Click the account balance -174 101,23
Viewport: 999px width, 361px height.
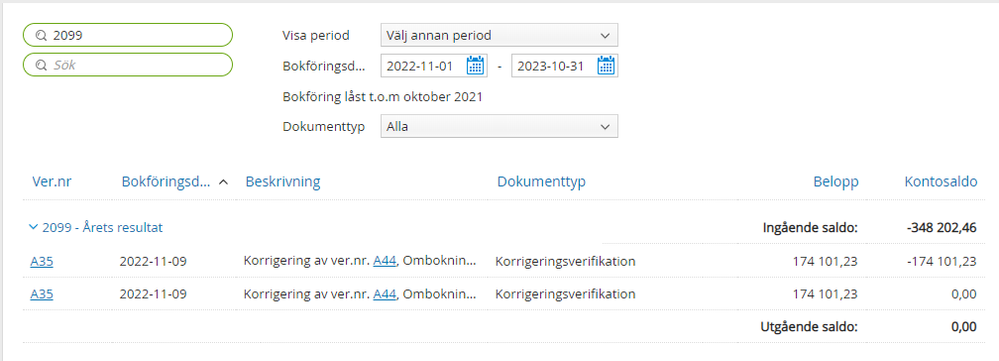(942, 261)
